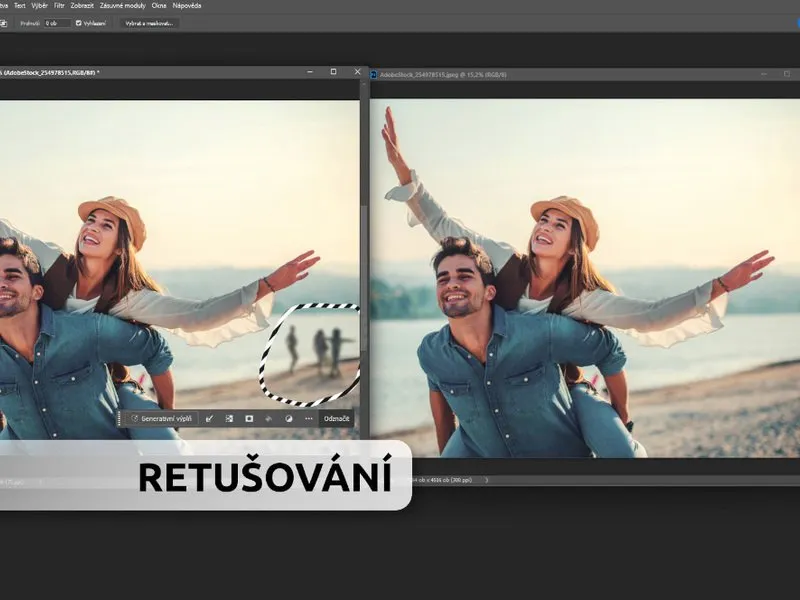Open the Text menu

(x=20, y=6)
